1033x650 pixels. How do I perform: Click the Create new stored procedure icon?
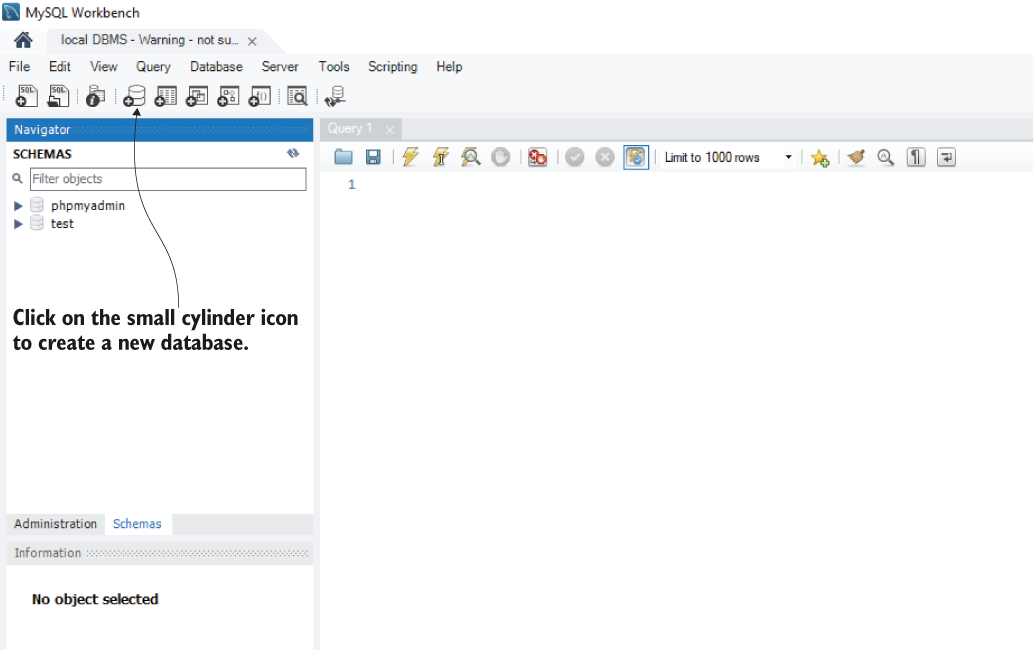pos(227,95)
